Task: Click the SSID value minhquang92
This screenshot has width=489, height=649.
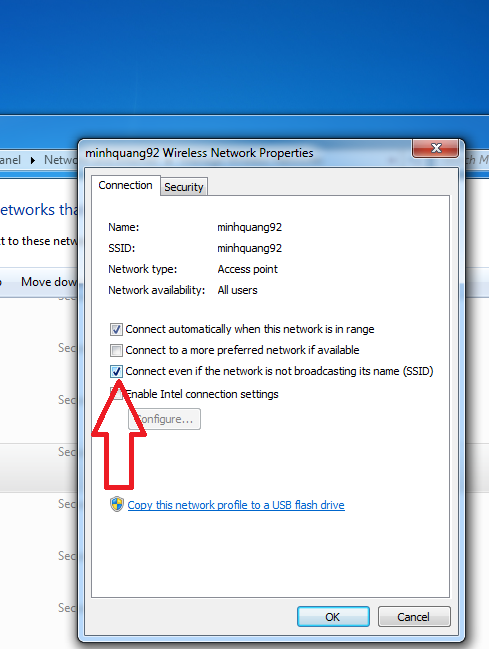Action: 250,248
